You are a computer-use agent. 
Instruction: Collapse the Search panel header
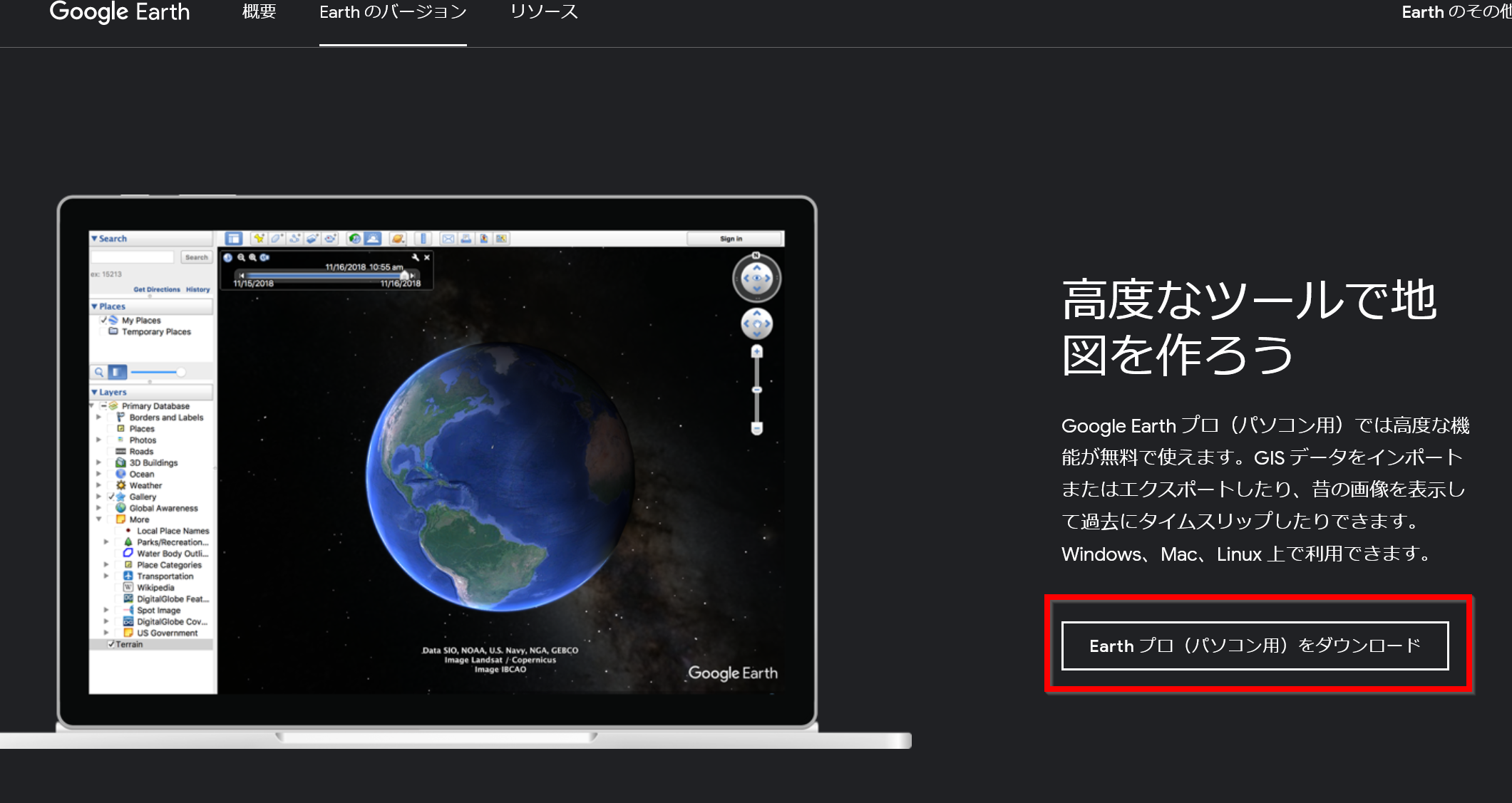click(151, 239)
